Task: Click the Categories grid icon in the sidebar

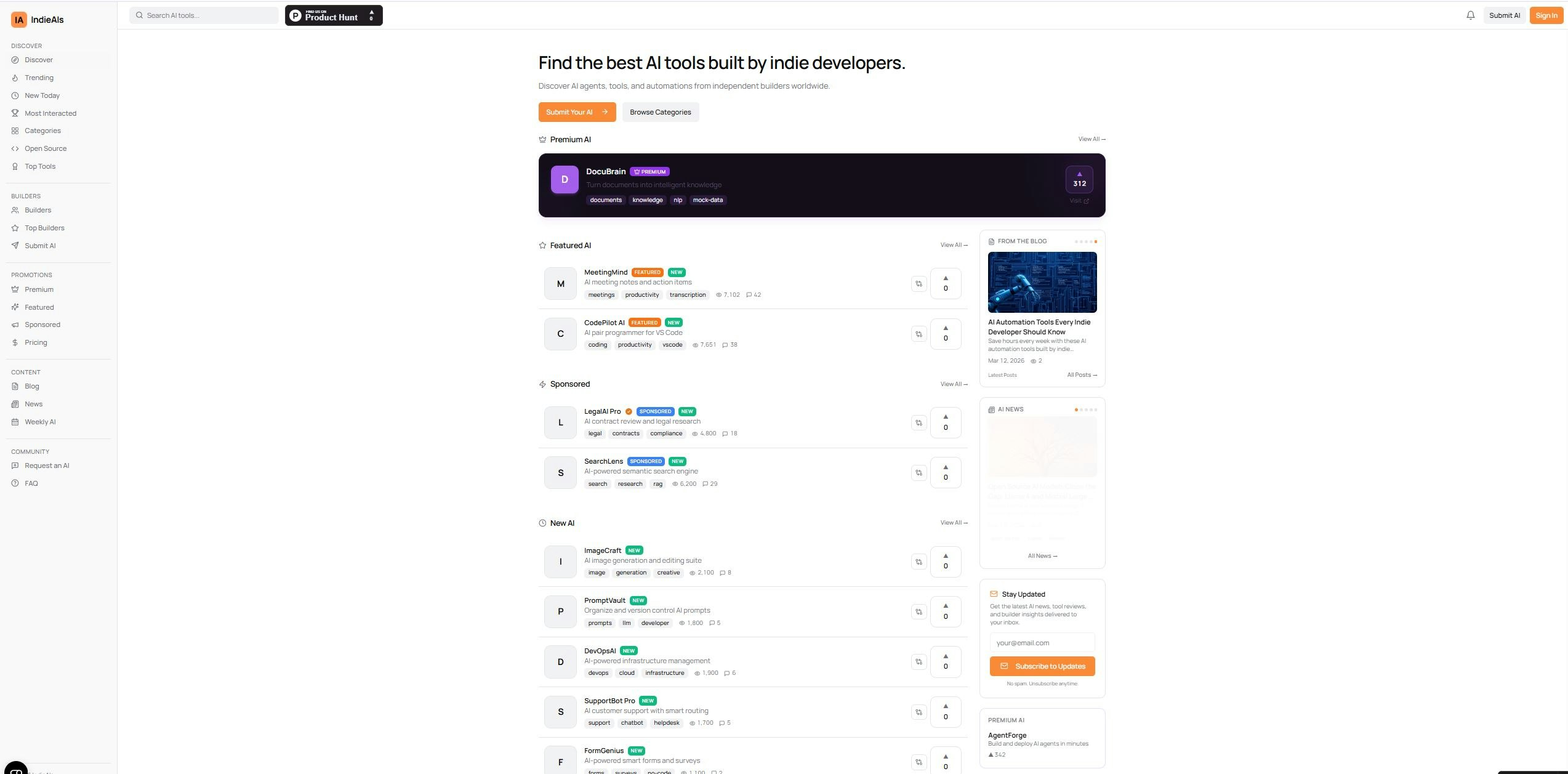Action: point(16,131)
